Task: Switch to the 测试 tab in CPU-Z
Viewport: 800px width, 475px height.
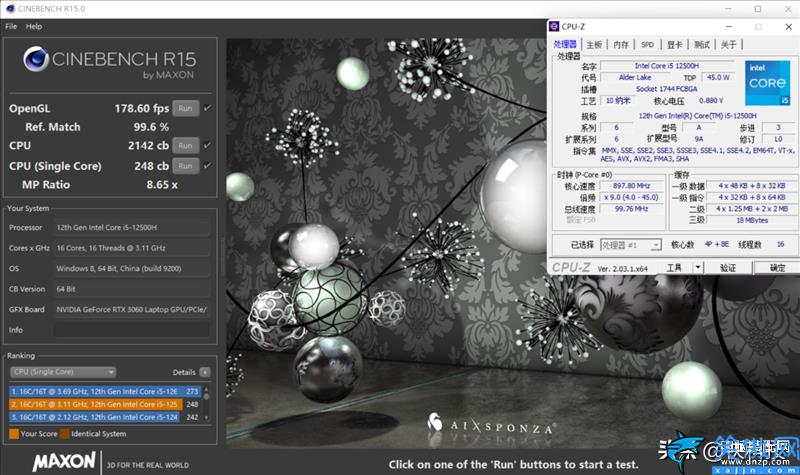Action: click(702, 45)
